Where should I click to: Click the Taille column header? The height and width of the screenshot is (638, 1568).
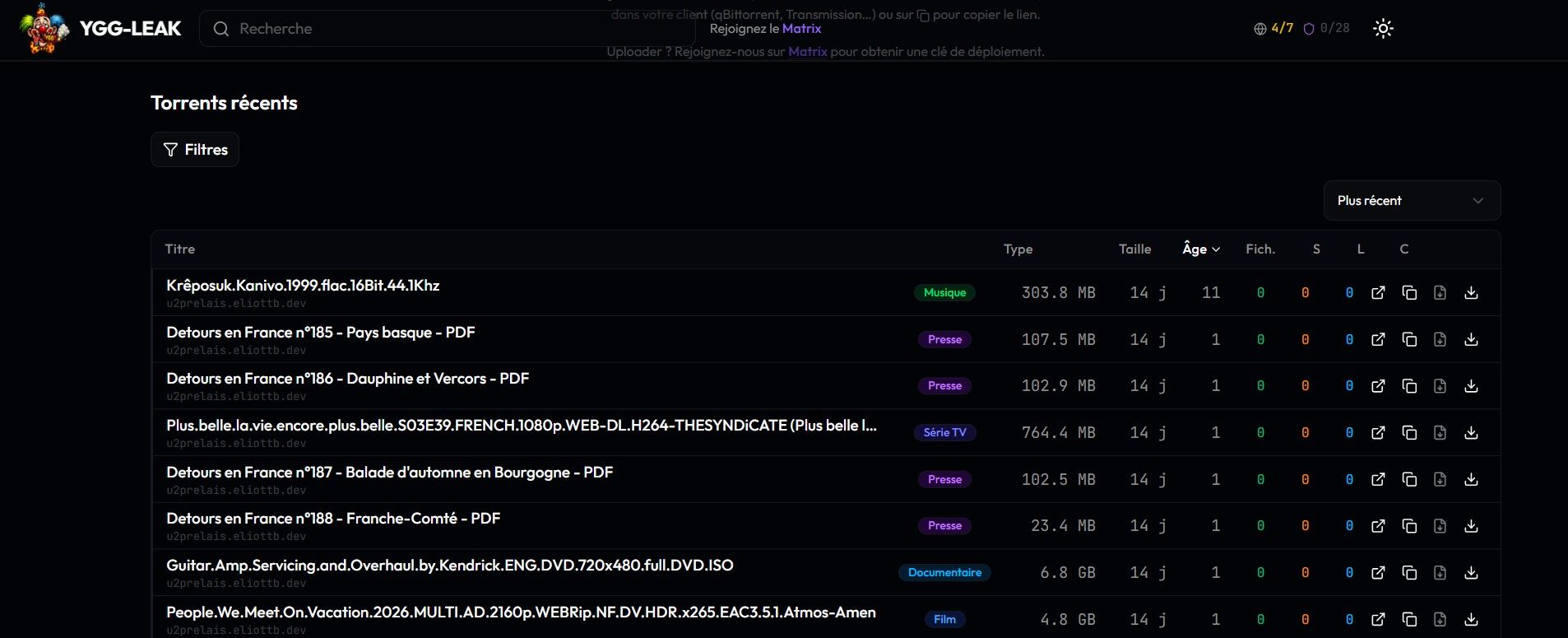pos(1134,249)
